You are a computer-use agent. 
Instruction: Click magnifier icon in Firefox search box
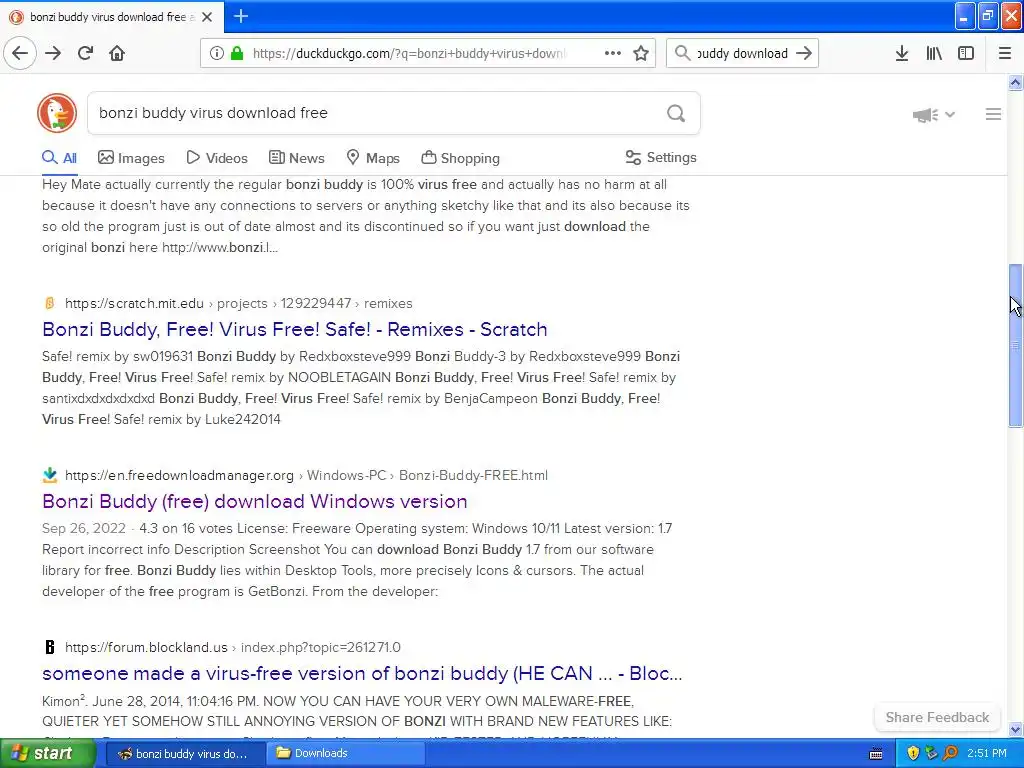682,53
